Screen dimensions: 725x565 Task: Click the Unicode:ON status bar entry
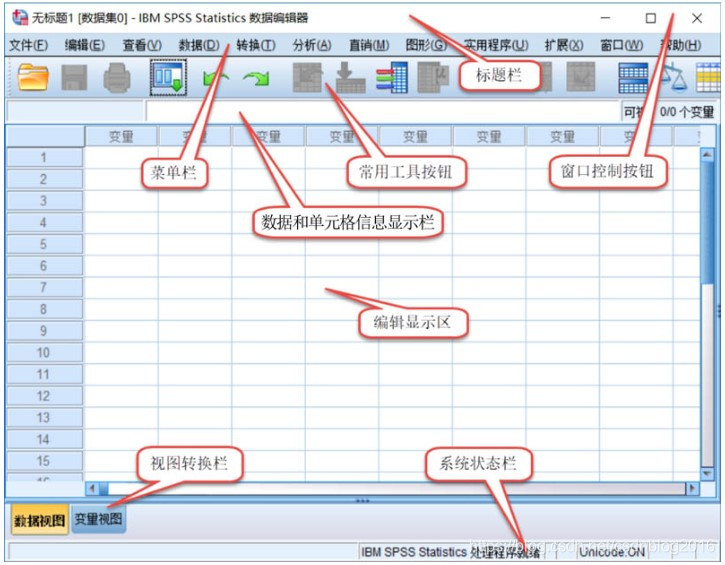tap(612, 552)
